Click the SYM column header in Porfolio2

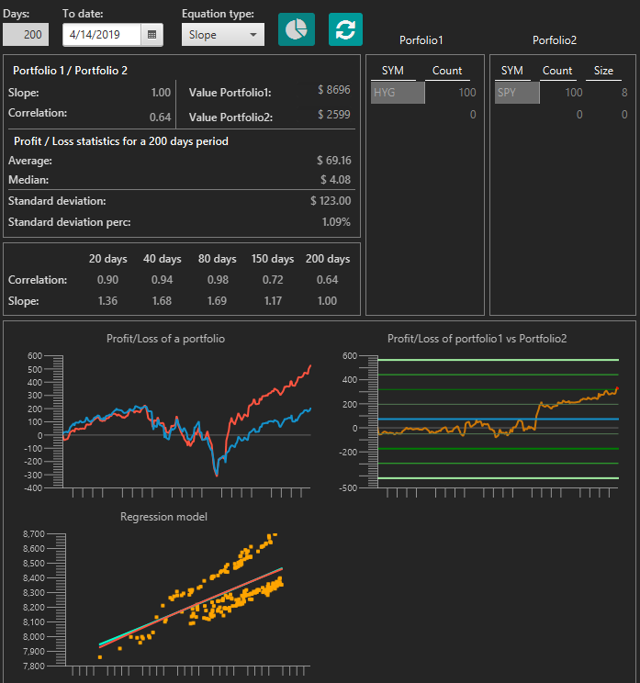click(512, 71)
